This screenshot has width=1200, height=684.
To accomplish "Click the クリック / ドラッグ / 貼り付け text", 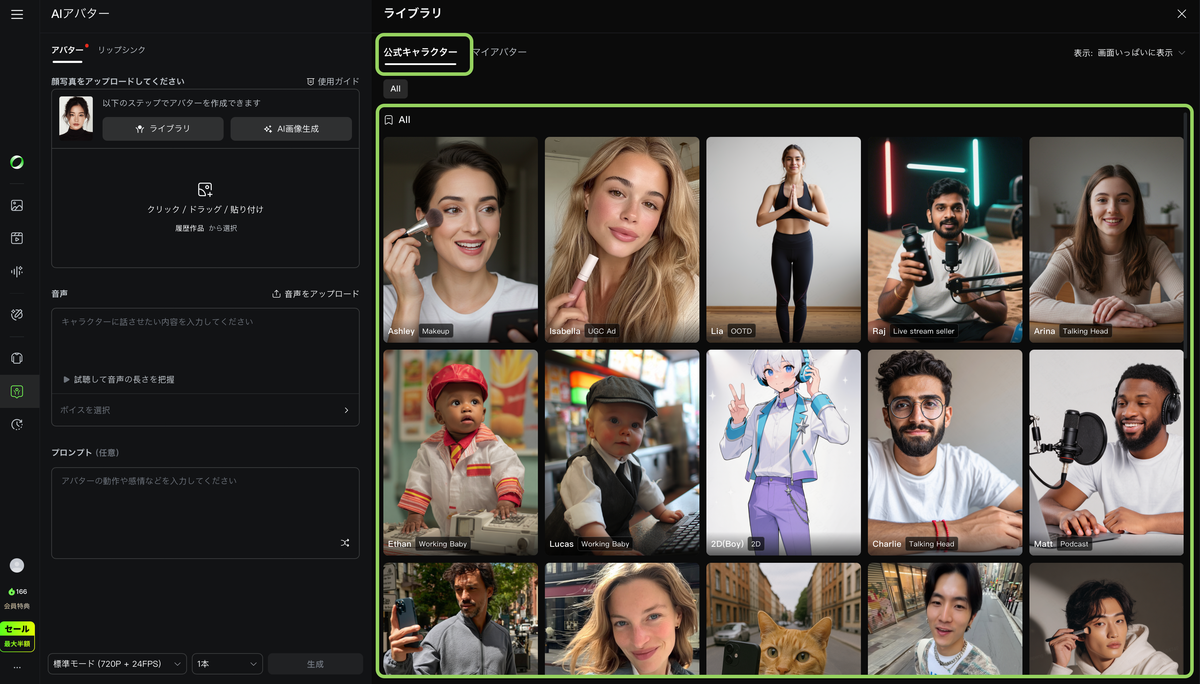I will point(205,210).
